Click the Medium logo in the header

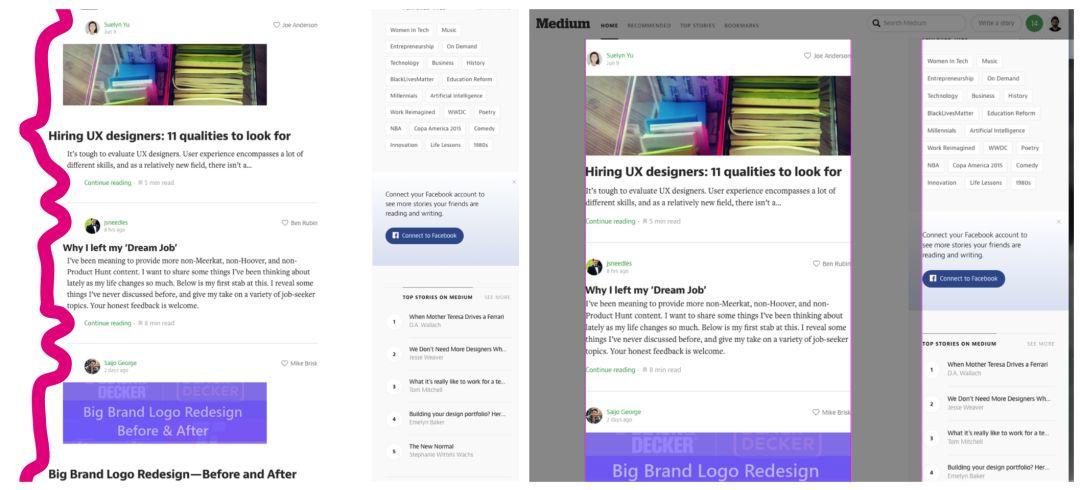coord(563,23)
